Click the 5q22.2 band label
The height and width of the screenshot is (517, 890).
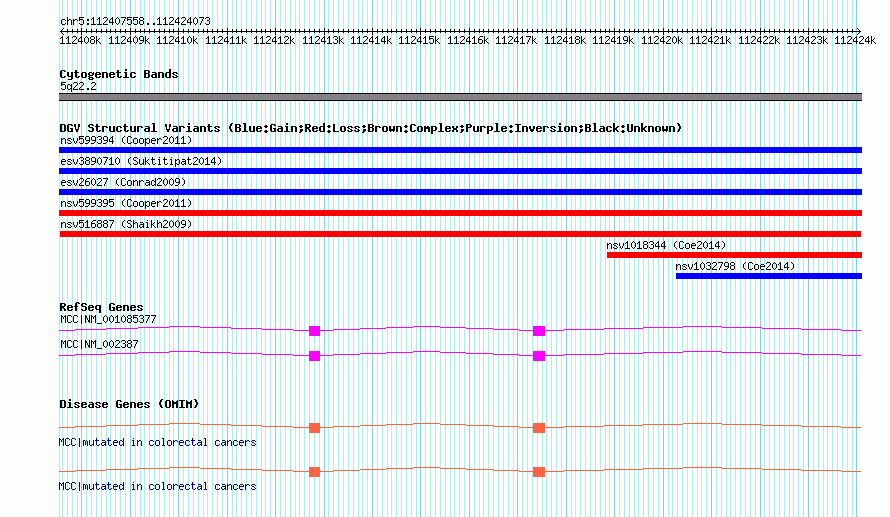[78, 86]
